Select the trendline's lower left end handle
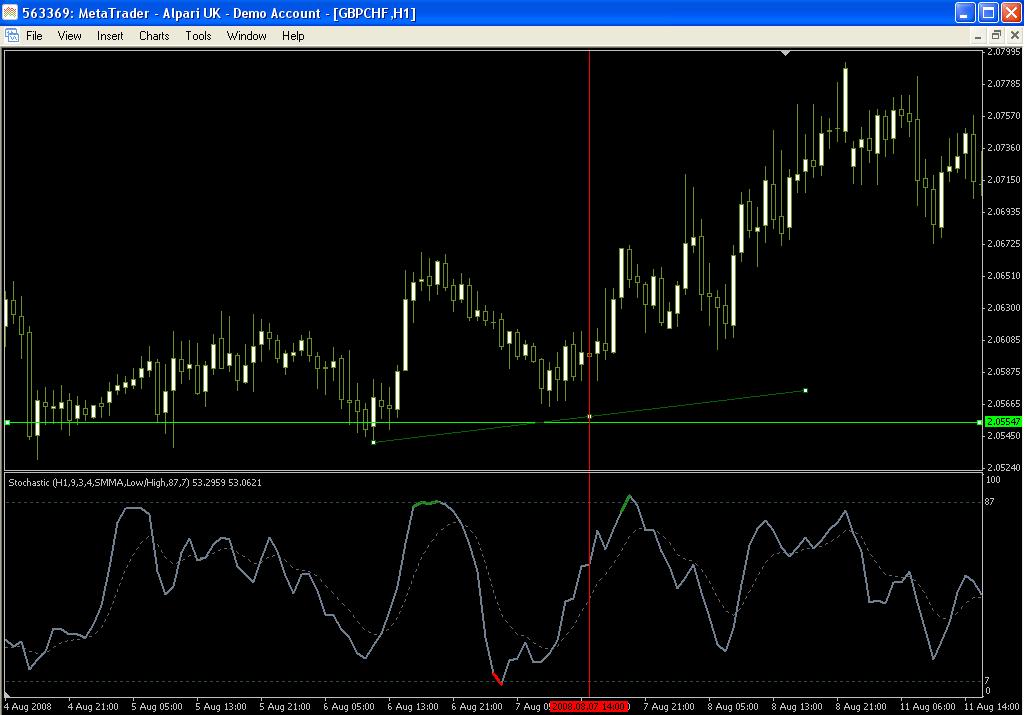Viewport: 1025px width, 715px height. click(373, 442)
